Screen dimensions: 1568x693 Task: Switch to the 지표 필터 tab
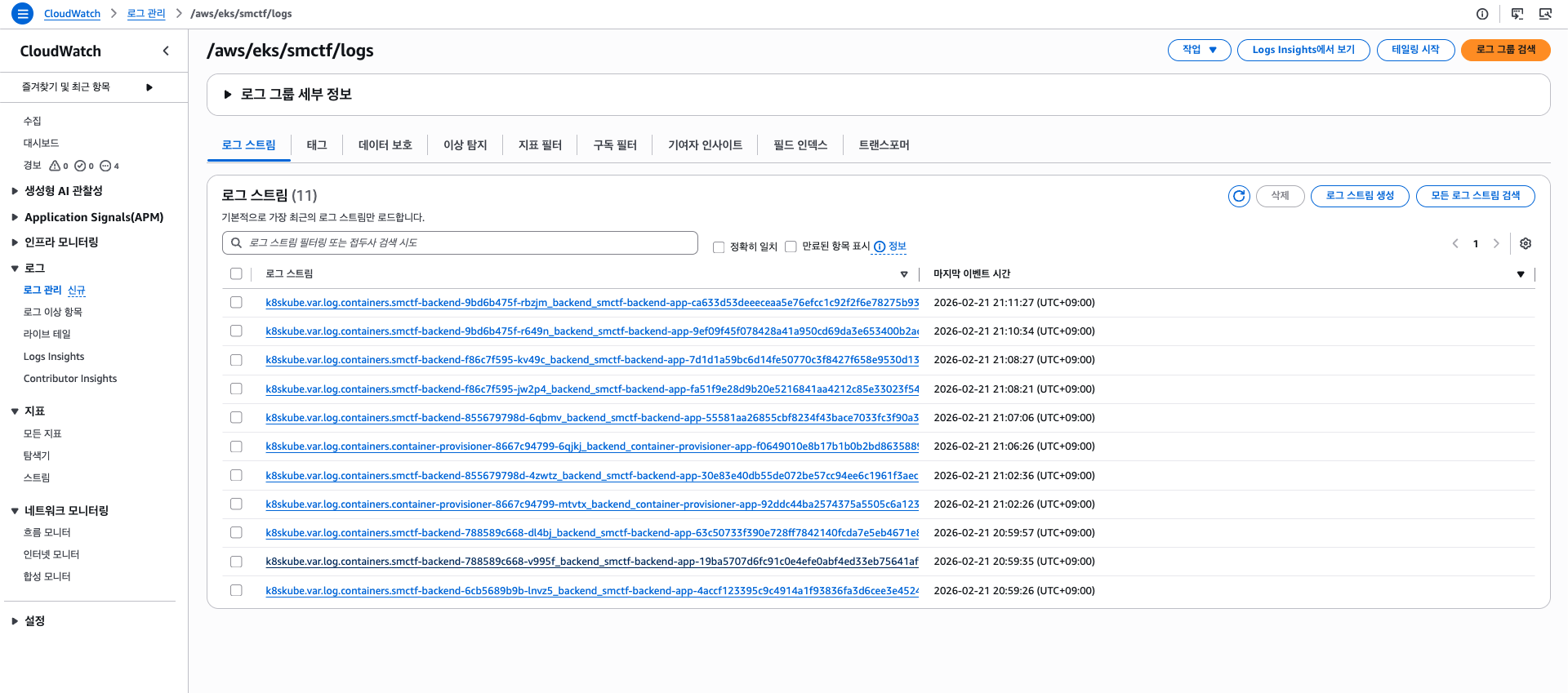540,145
